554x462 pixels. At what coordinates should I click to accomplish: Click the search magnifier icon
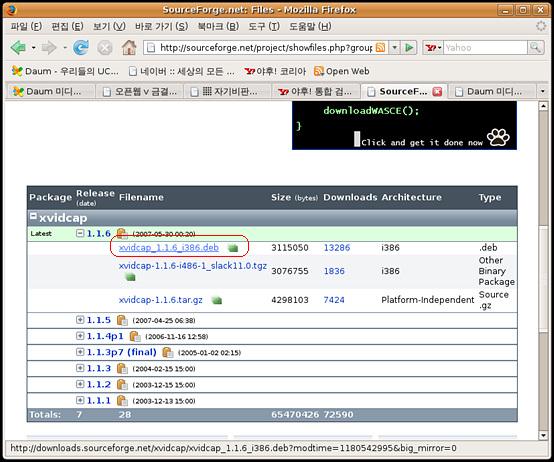pyautogui.click(x=535, y=47)
